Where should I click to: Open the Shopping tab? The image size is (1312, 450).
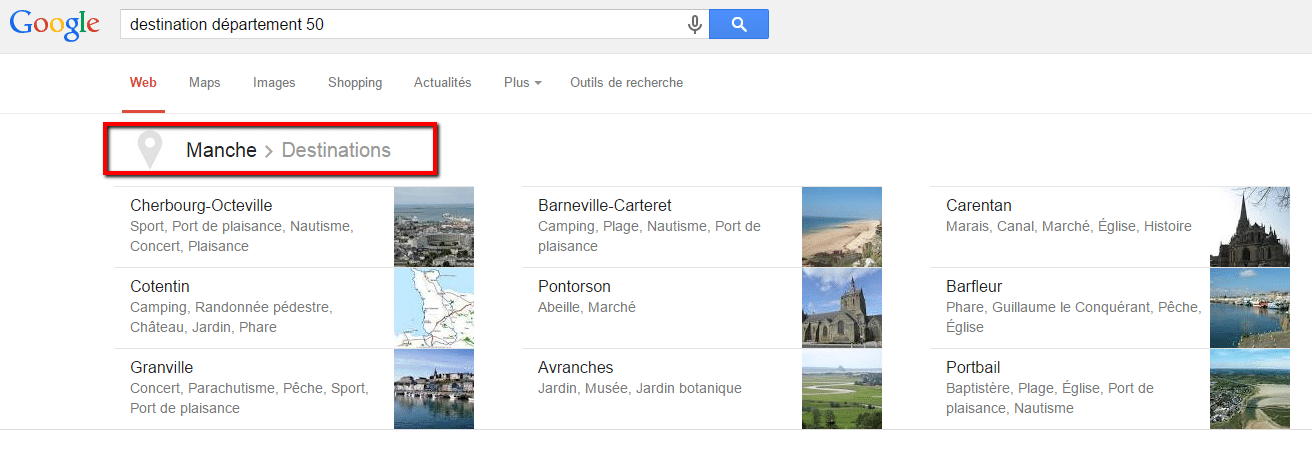[x=355, y=83]
